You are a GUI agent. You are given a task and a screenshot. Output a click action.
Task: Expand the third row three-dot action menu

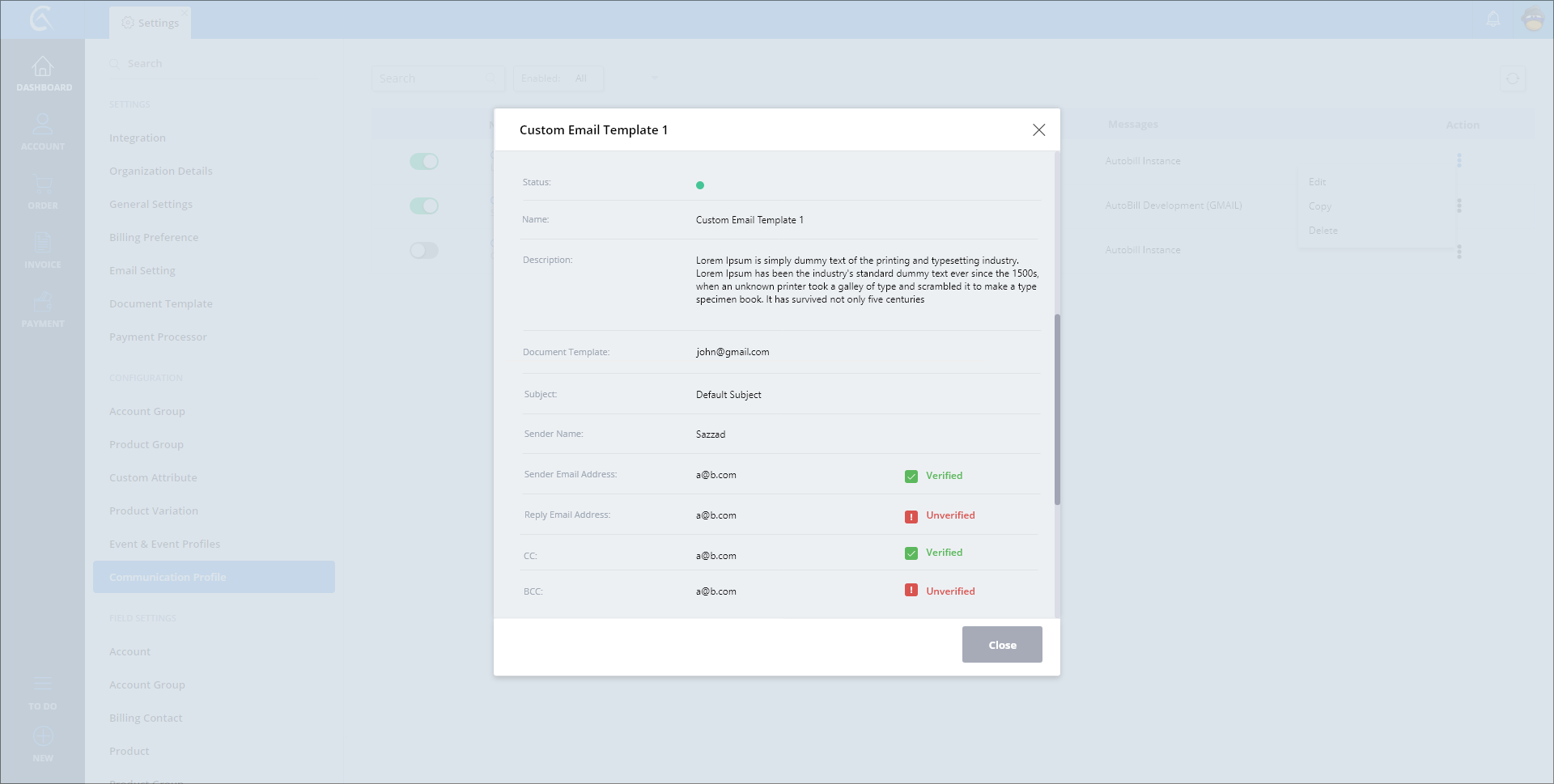1459,252
